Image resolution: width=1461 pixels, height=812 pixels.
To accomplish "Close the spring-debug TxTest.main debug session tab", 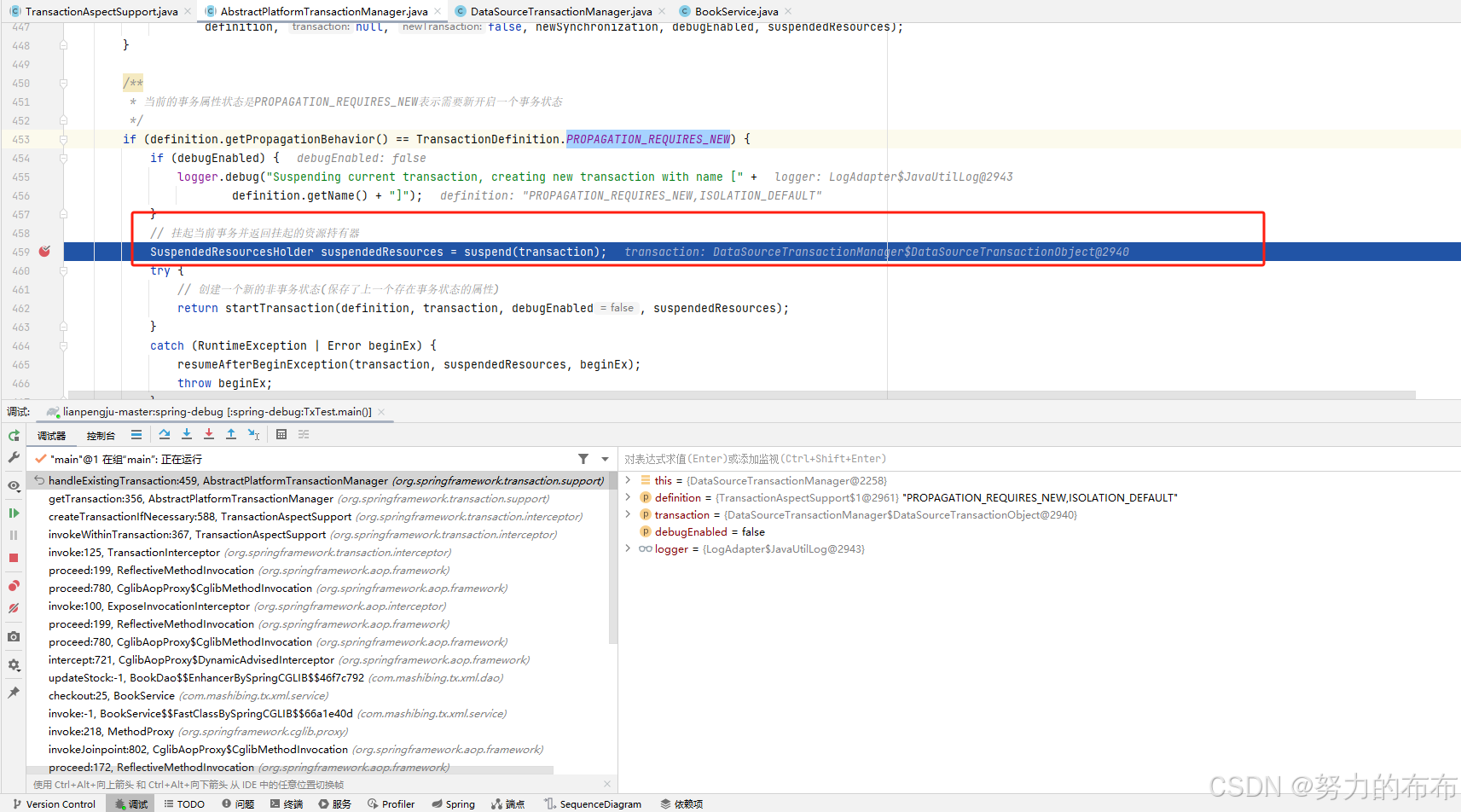I will [x=381, y=412].
